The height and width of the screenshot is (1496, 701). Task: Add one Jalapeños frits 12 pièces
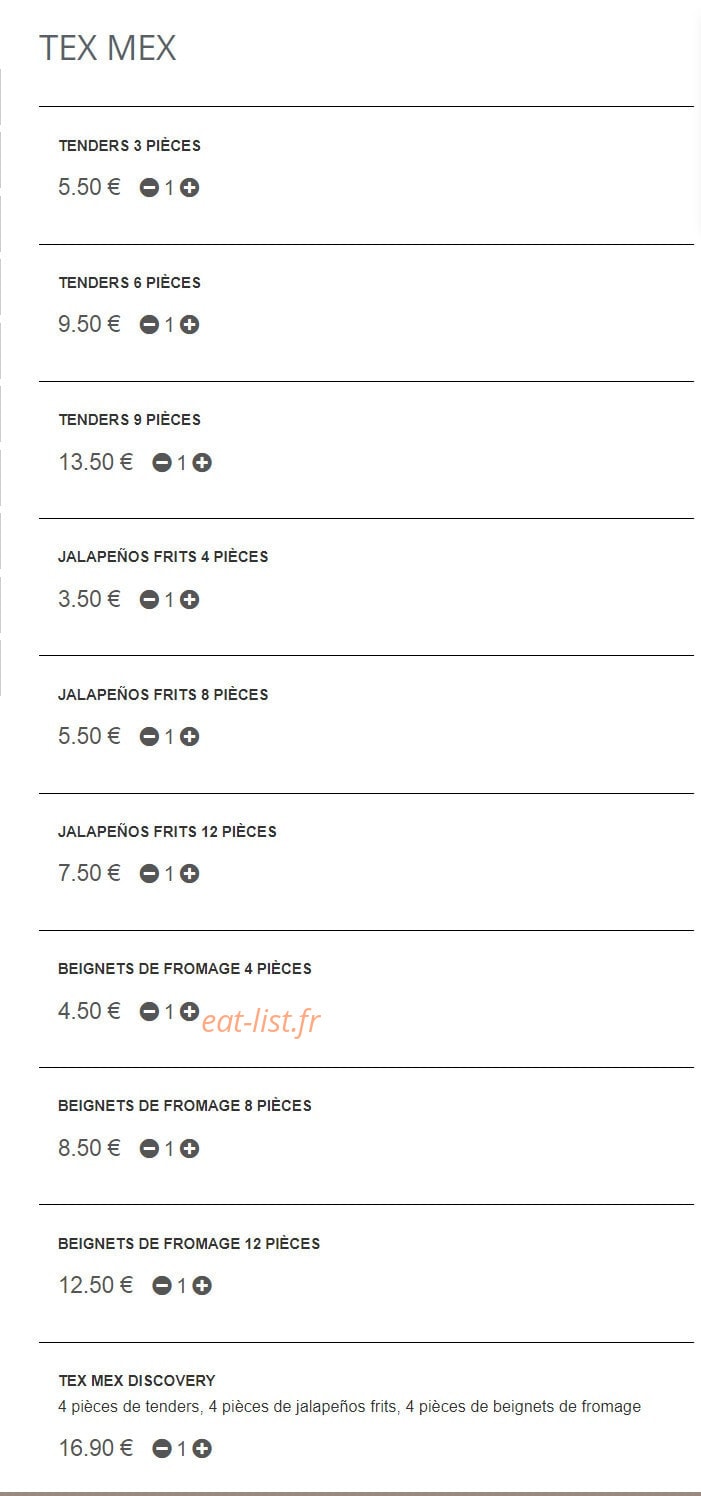(189, 874)
